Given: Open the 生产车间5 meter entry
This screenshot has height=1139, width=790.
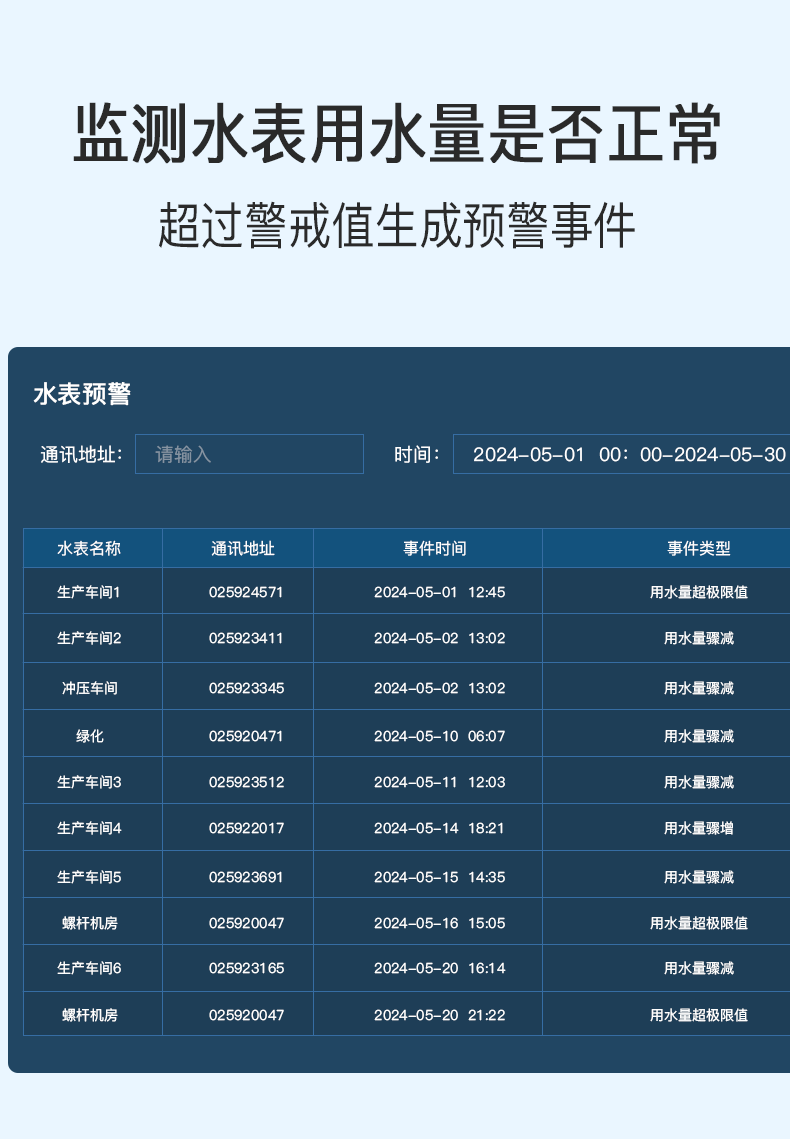Looking at the screenshot, I should click(89, 877).
